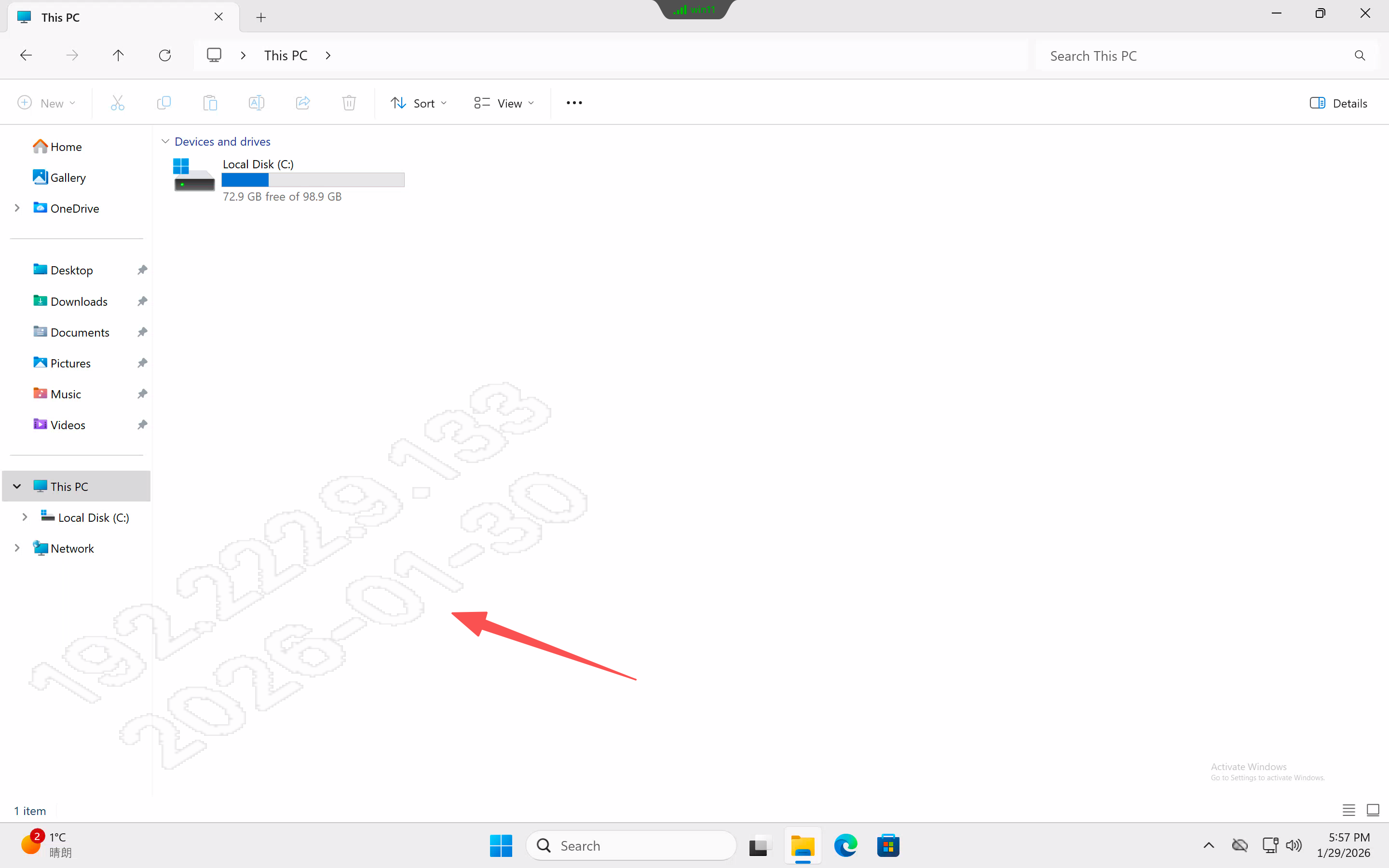Click the Refresh icon in navigation bar
This screenshot has width=1389, height=868.
tap(165, 55)
